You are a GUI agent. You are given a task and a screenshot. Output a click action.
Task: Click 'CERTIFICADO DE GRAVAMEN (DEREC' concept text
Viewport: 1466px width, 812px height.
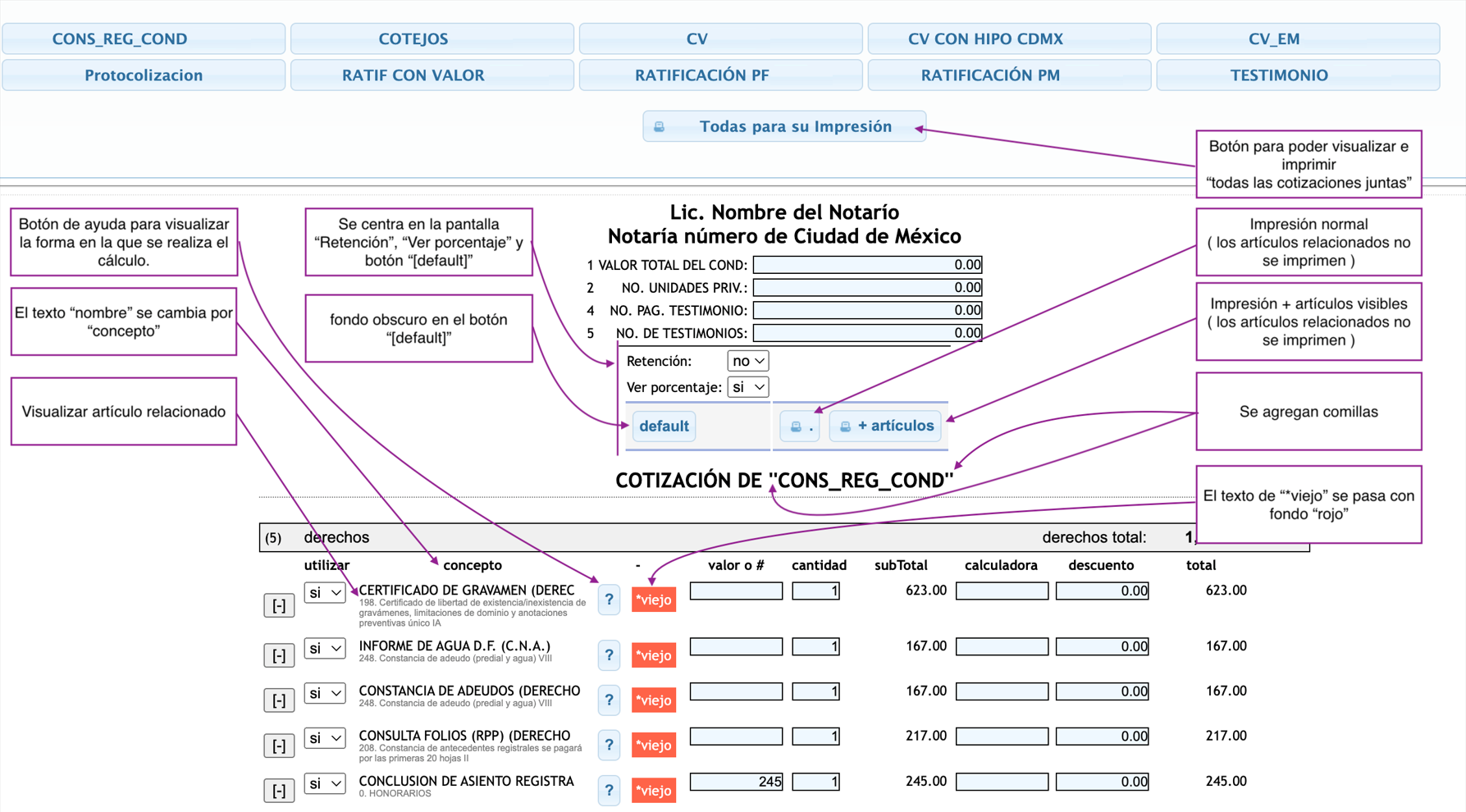point(467,591)
